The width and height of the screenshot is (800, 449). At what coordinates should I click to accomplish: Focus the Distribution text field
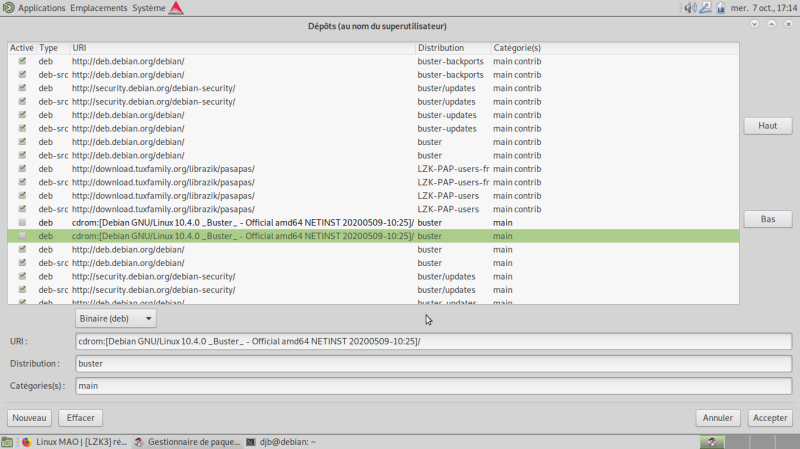coord(434,364)
